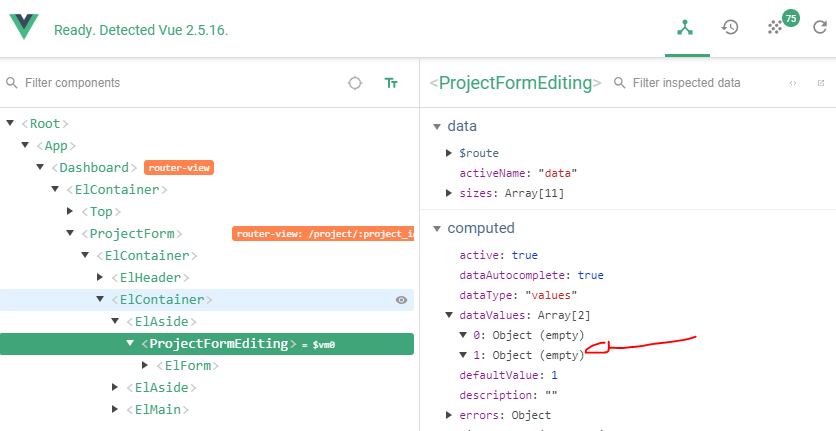
Task: Collapse the computed section
Action: 436,229
